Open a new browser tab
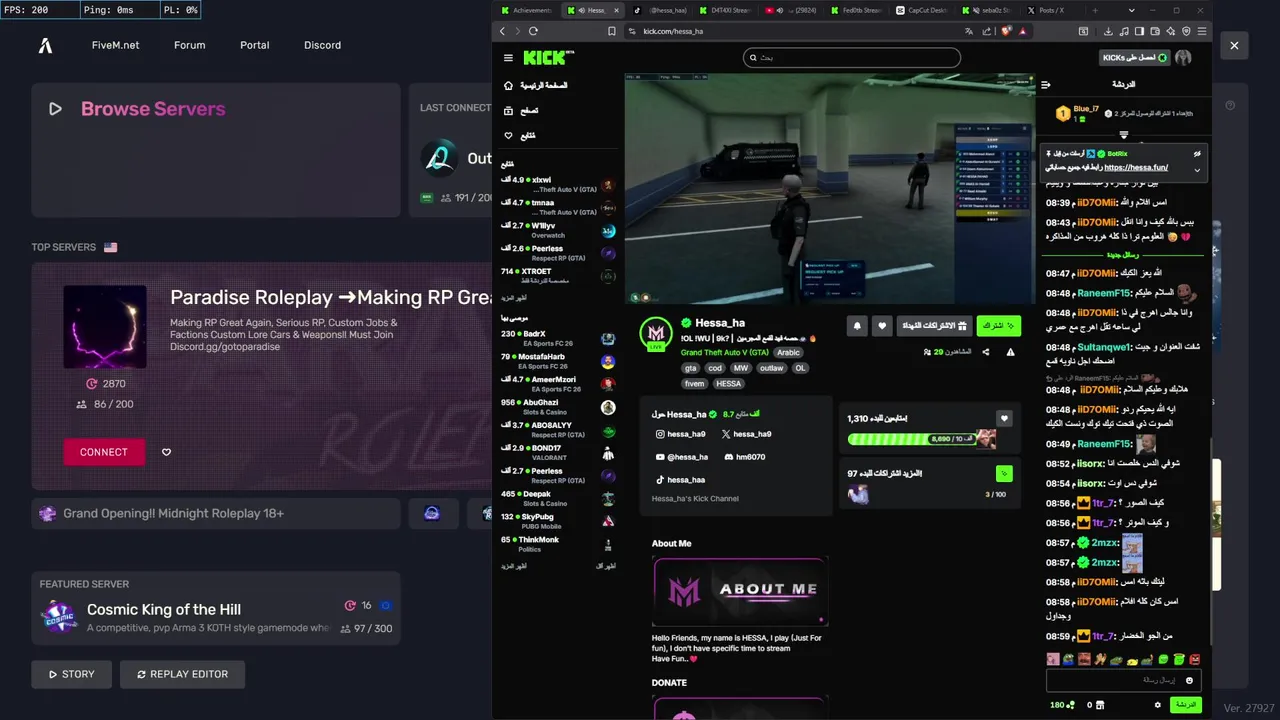Viewport: 1280px width, 720px height. [1095, 10]
